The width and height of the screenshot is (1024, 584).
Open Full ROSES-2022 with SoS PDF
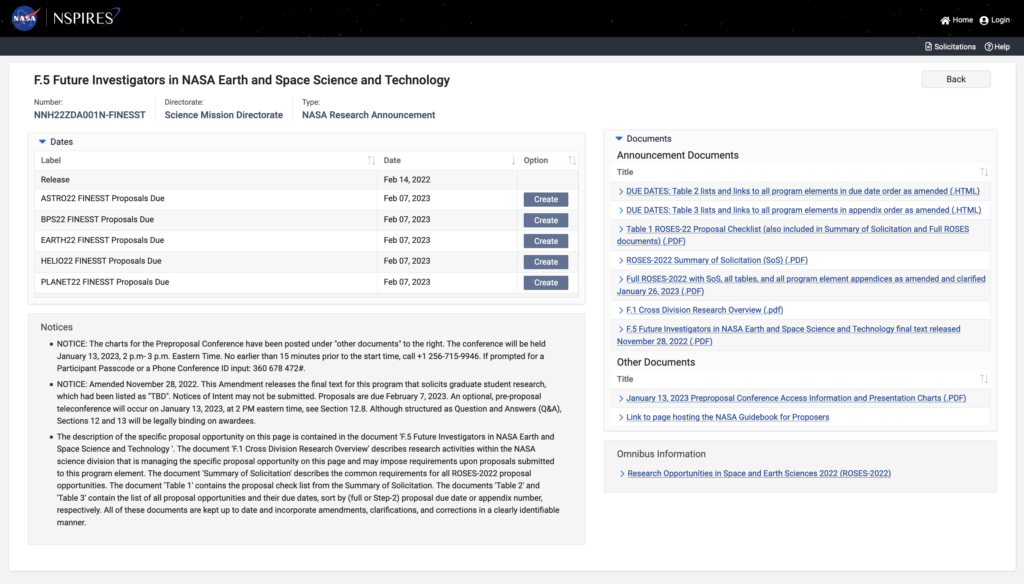tap(801, 285)
